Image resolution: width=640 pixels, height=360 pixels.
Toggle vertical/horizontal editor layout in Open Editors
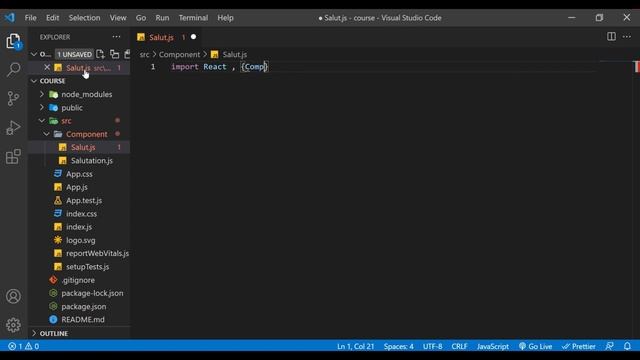point(115,54)
